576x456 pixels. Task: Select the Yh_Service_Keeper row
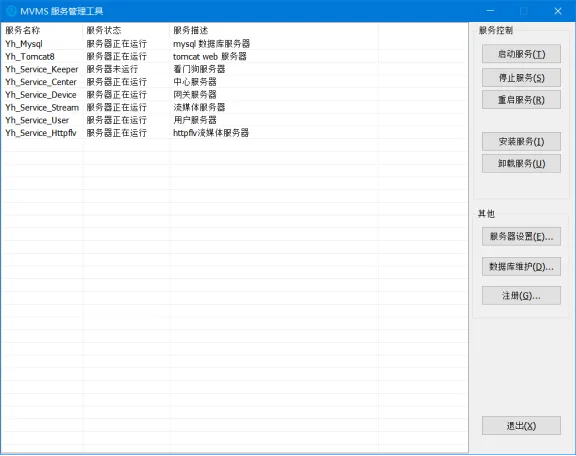pyautogui.click(x=234, y=69)
